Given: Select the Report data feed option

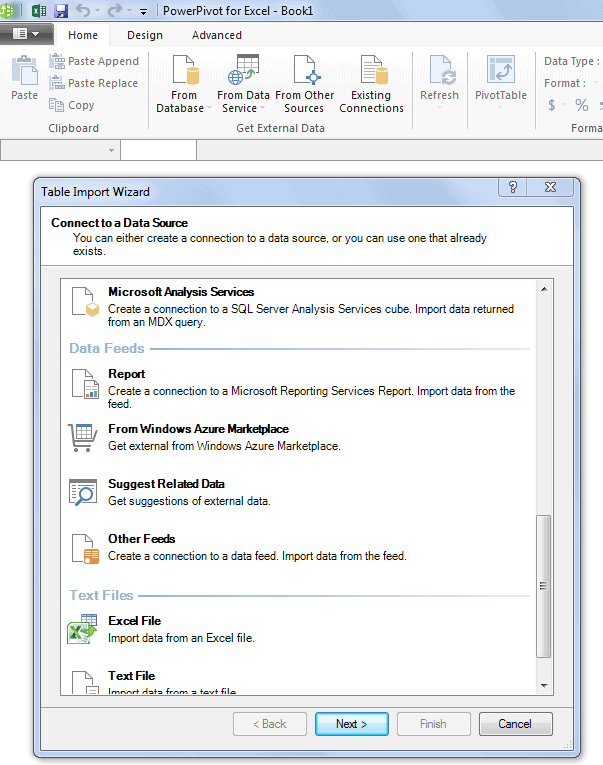Looking at the screenshot, I should click(x=298, y=389).
